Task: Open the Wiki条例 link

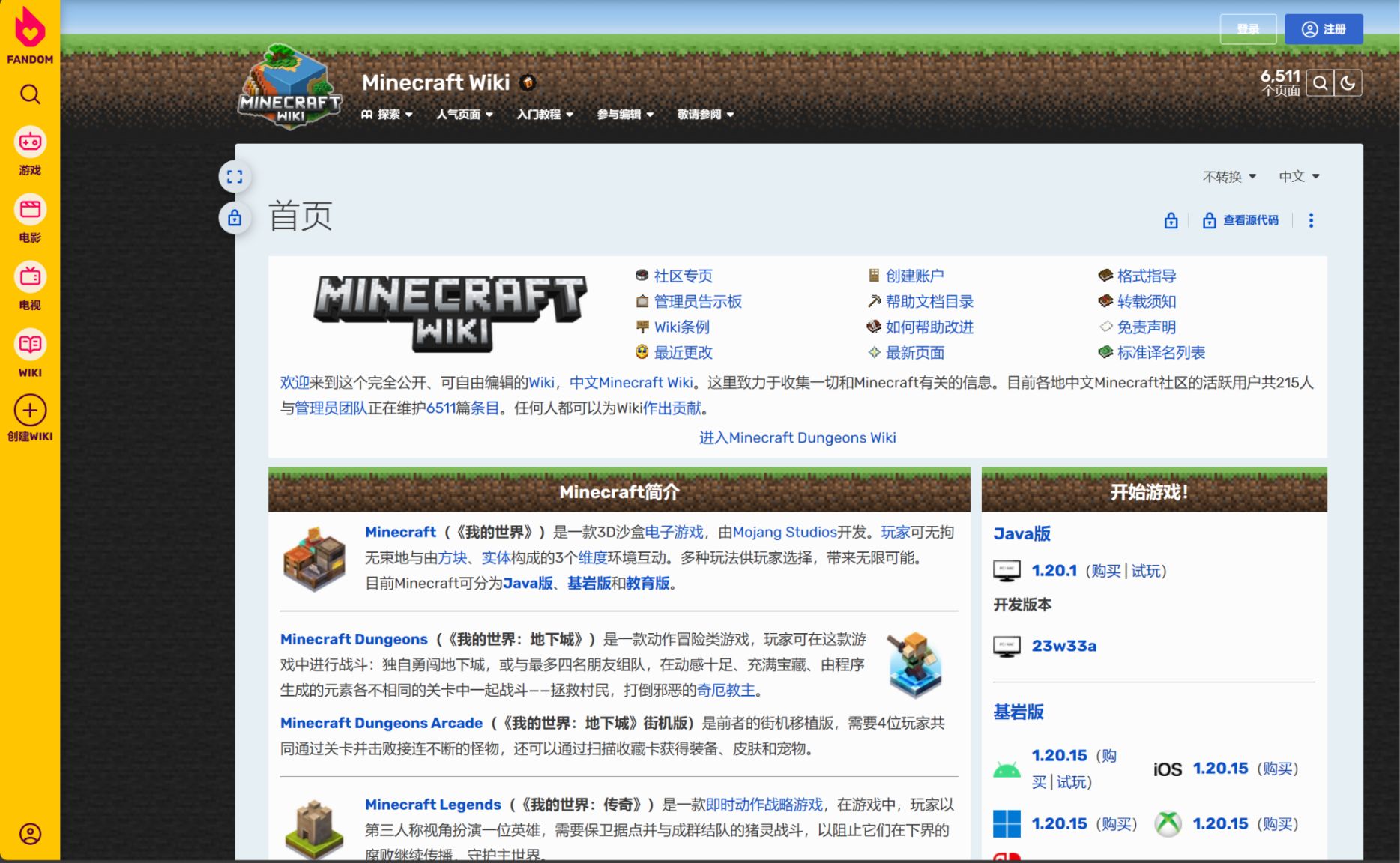Action: tap(681, 327)
